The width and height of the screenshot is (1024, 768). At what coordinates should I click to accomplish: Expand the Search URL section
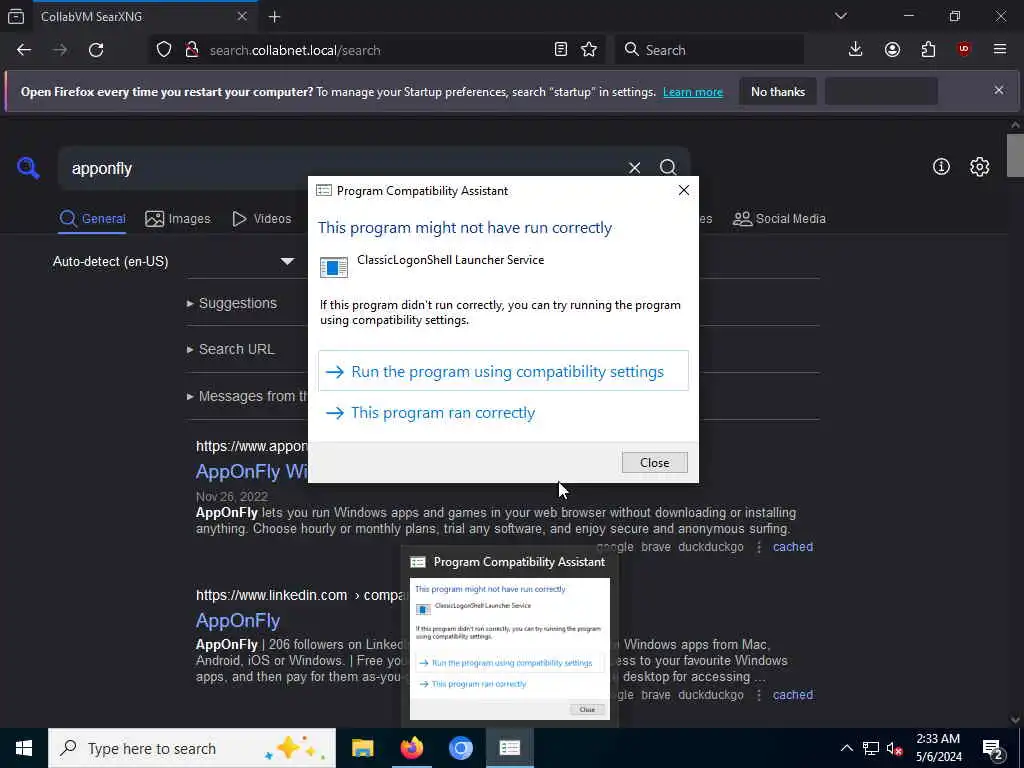231,349
